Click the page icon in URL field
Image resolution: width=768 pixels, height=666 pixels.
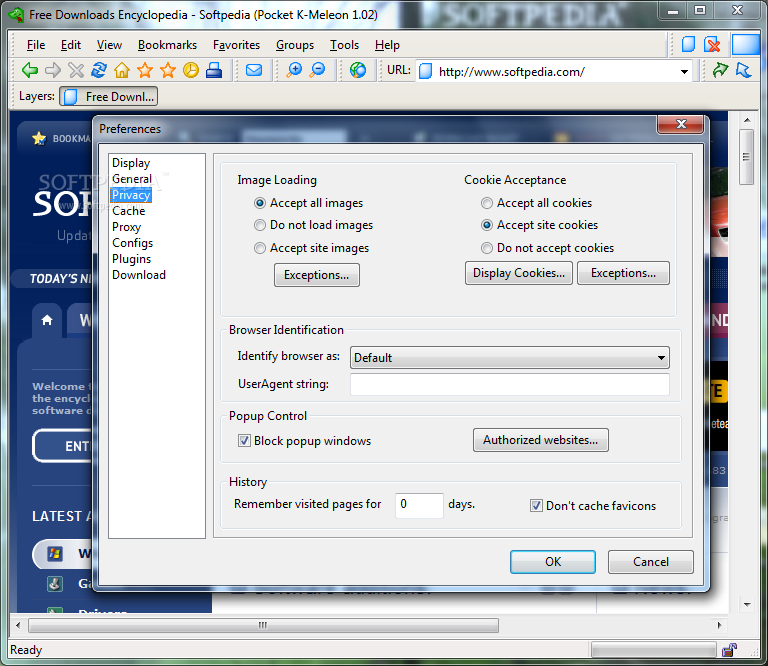(426, 71)
